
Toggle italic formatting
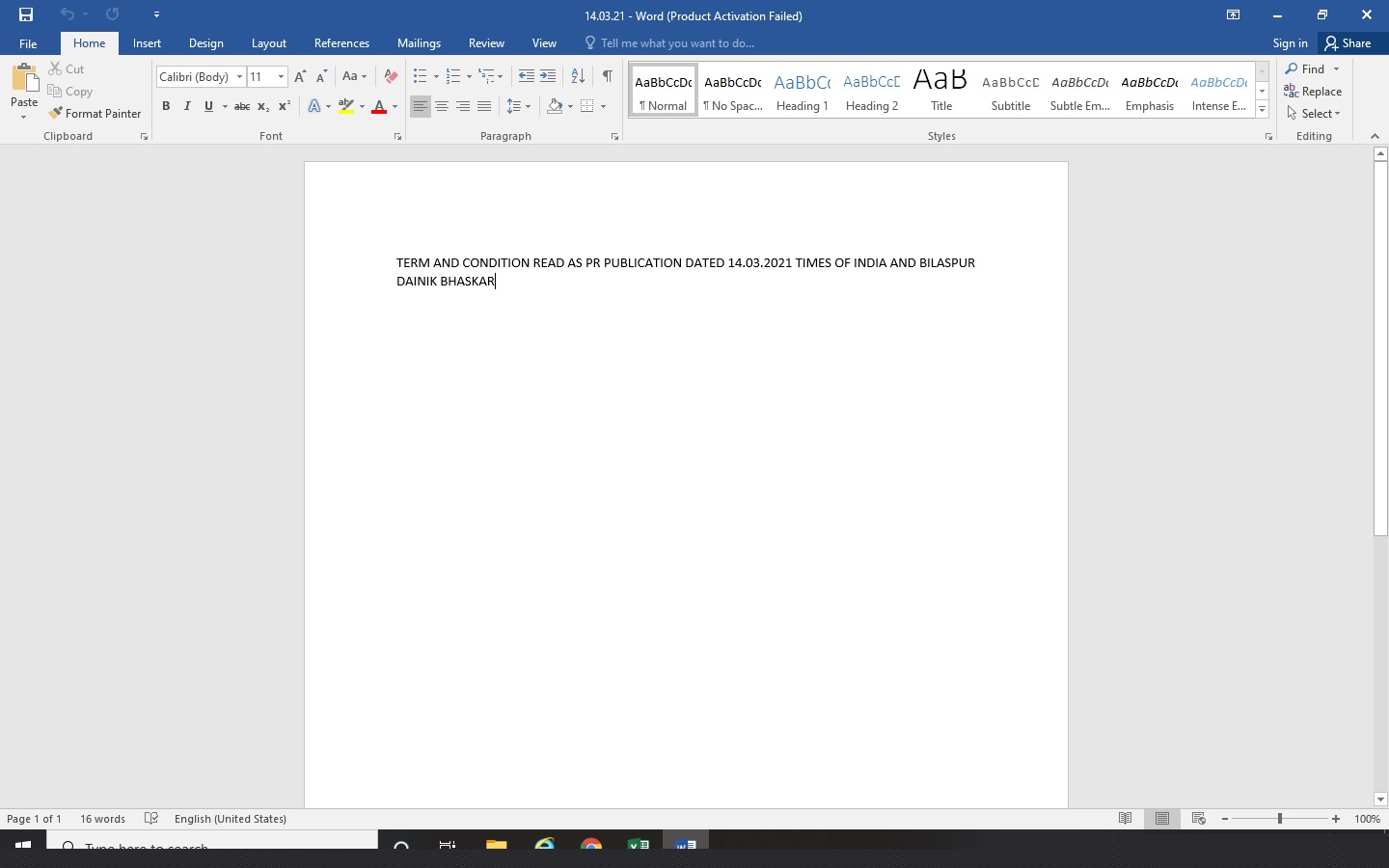coord(187,106)
